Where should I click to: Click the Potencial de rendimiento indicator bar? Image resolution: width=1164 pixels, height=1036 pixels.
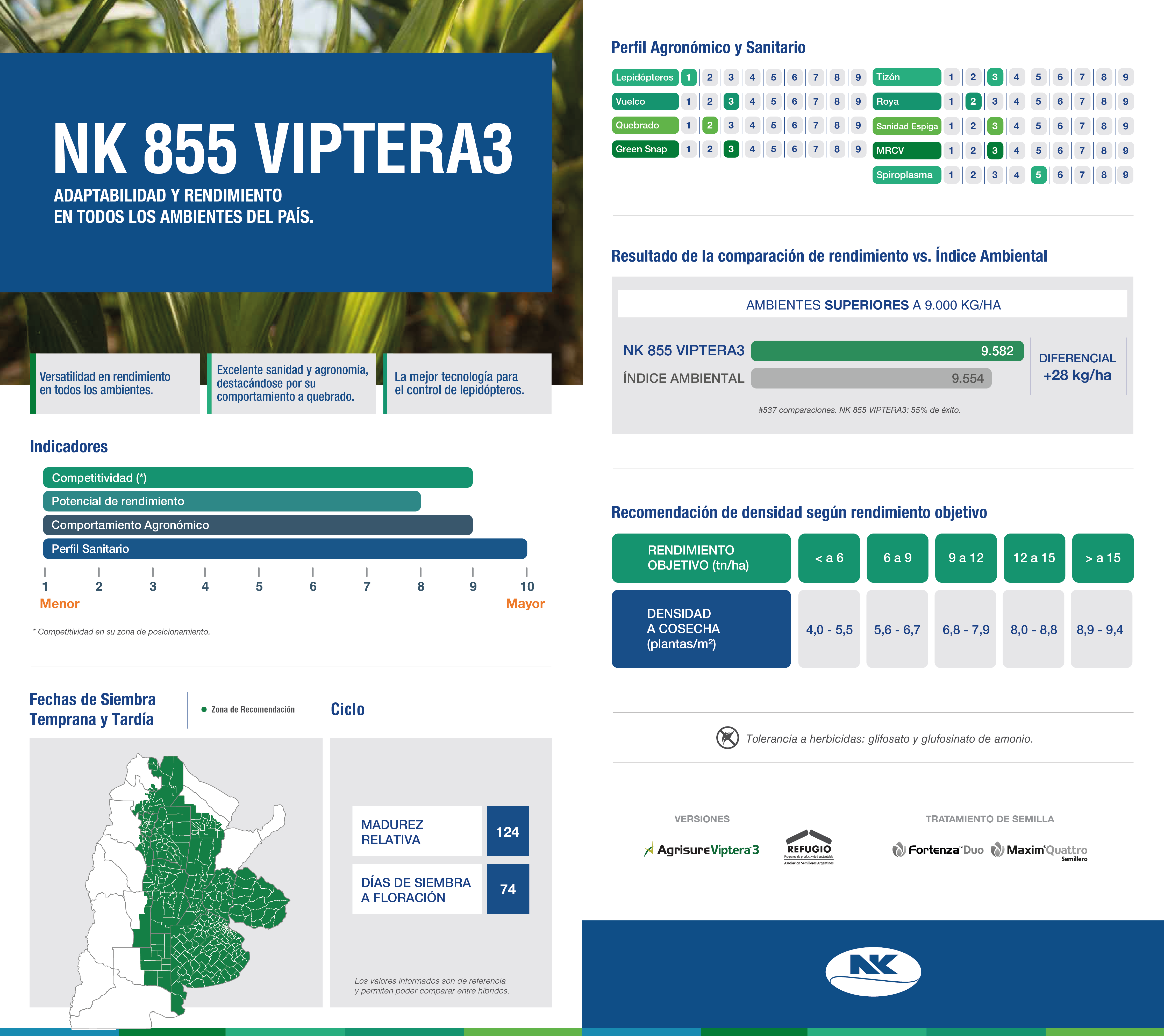click(232, 501)
